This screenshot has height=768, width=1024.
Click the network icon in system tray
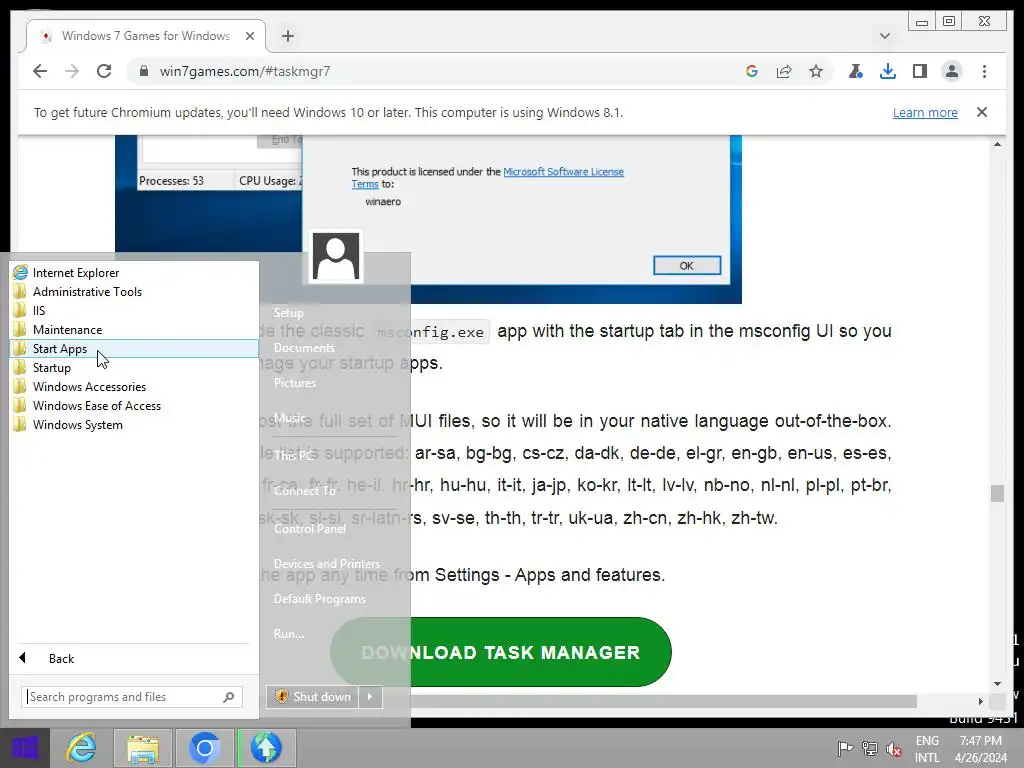tap(870, 748)
